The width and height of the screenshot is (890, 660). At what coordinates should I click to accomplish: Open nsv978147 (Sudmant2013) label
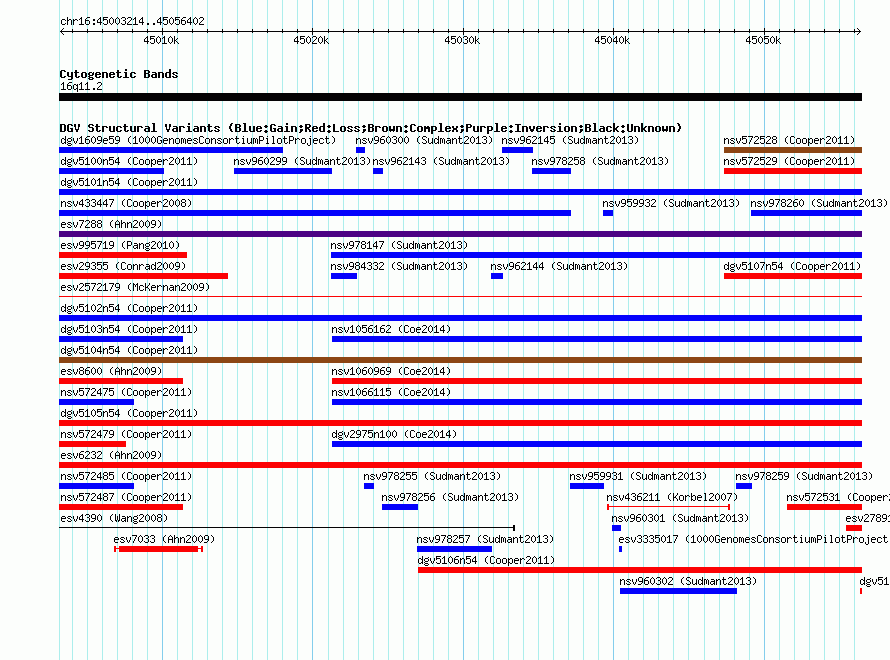point(399,245)
